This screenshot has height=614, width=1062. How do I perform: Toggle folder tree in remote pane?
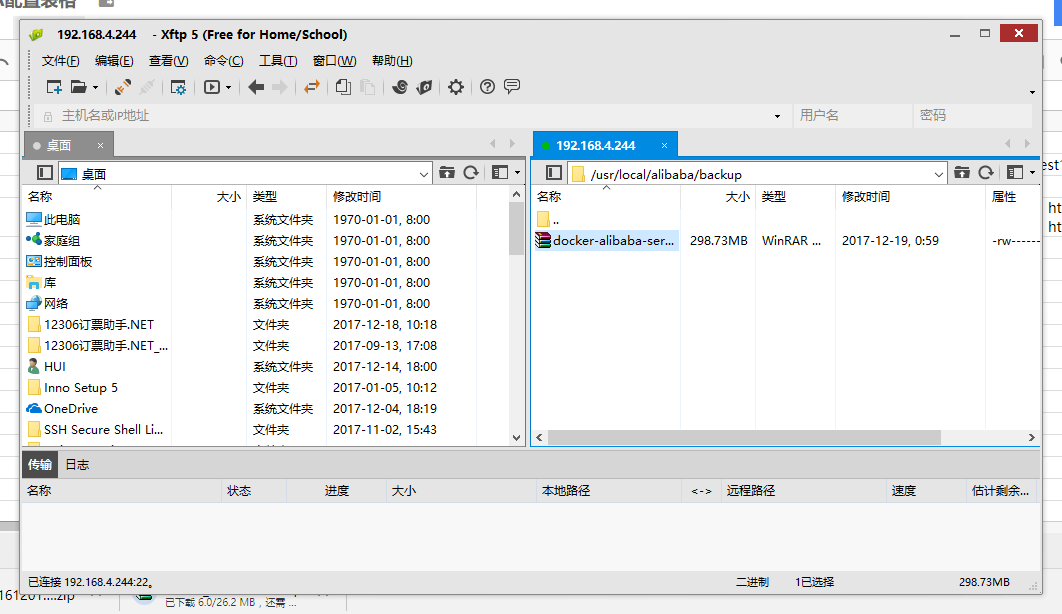pyautogui.click(x=553, y=173)
